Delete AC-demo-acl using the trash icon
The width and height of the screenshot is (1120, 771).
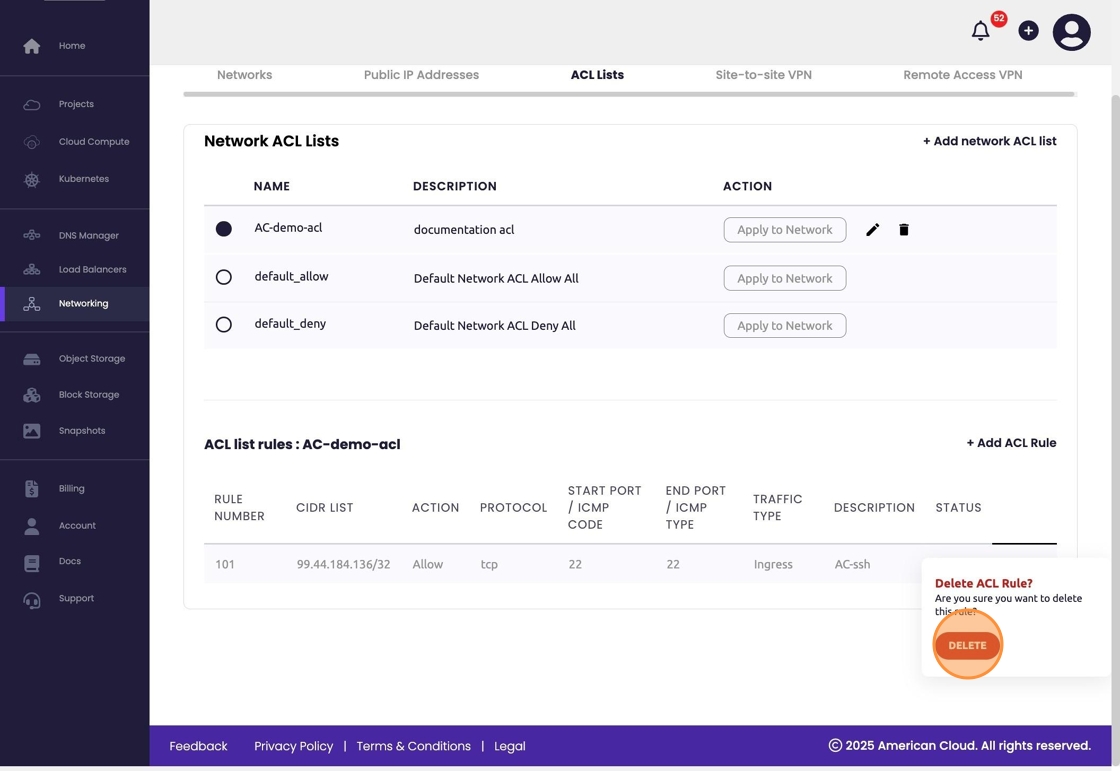[904, 230]
